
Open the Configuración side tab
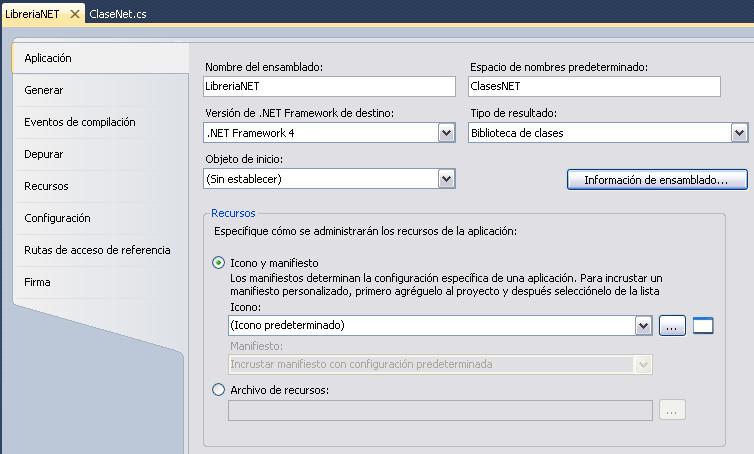(101, 218)
